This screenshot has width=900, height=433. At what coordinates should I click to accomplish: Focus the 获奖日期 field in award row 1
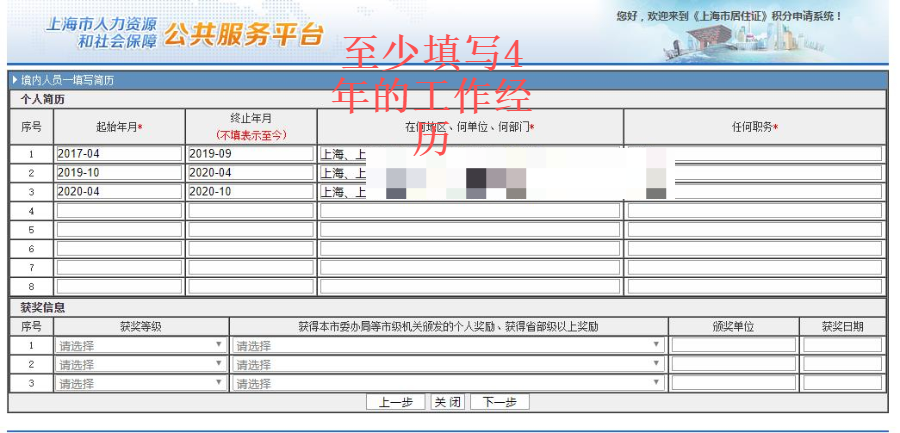[842, 345]
